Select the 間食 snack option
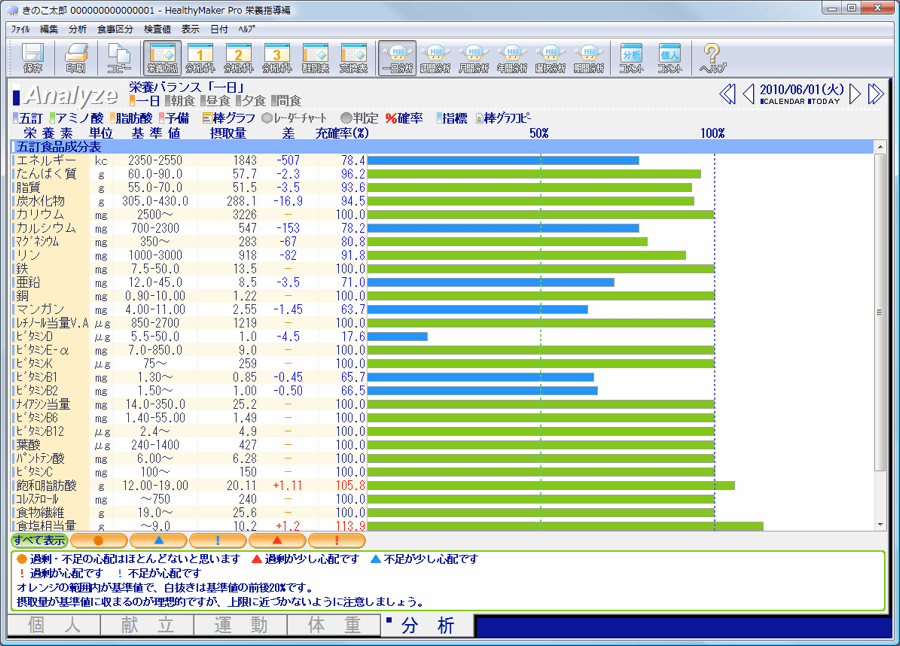This screenshot has height=646, width=900. [286, 101]
